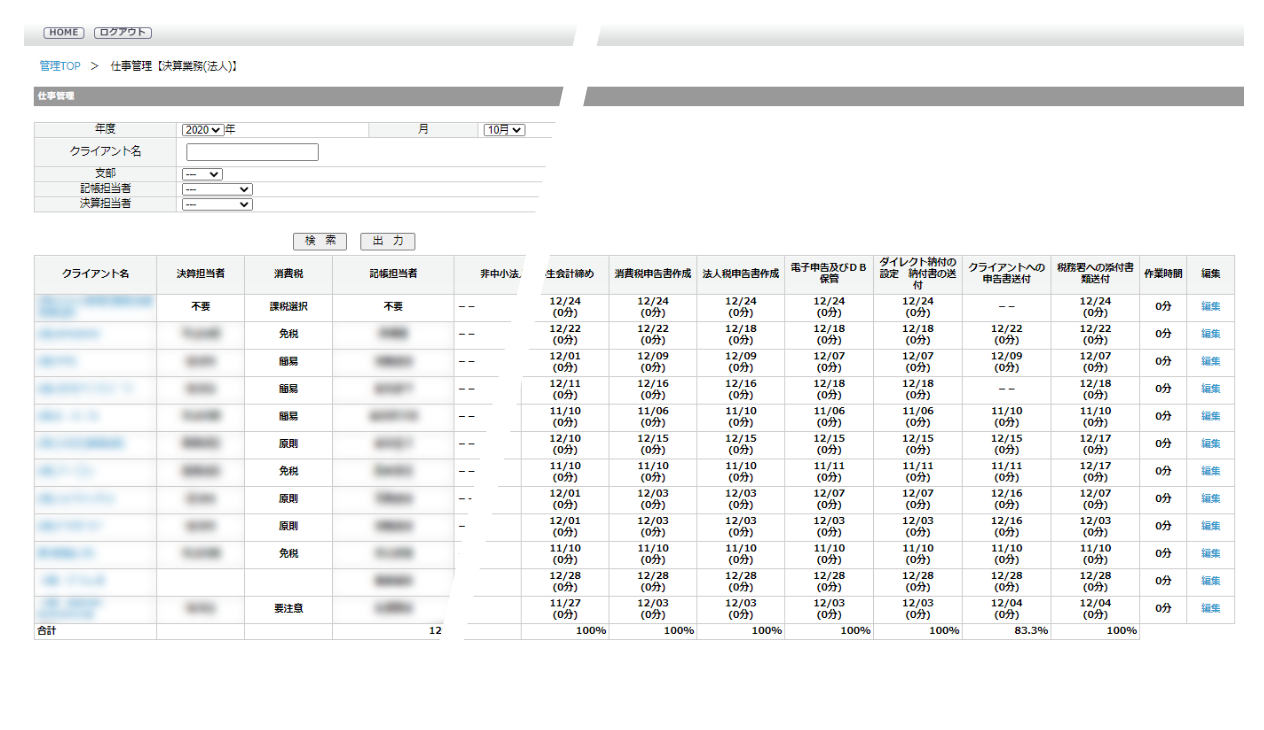The image size is (1264, 730).
Task: Click 編集 for the row dated 12/28
Action: [1210, 581]
